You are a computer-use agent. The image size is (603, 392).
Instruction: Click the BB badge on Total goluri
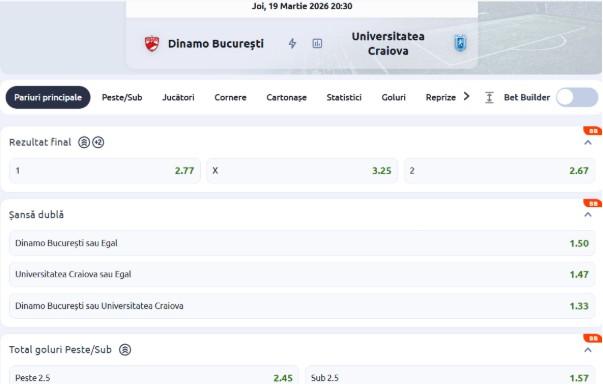click(x=593, y=338)
